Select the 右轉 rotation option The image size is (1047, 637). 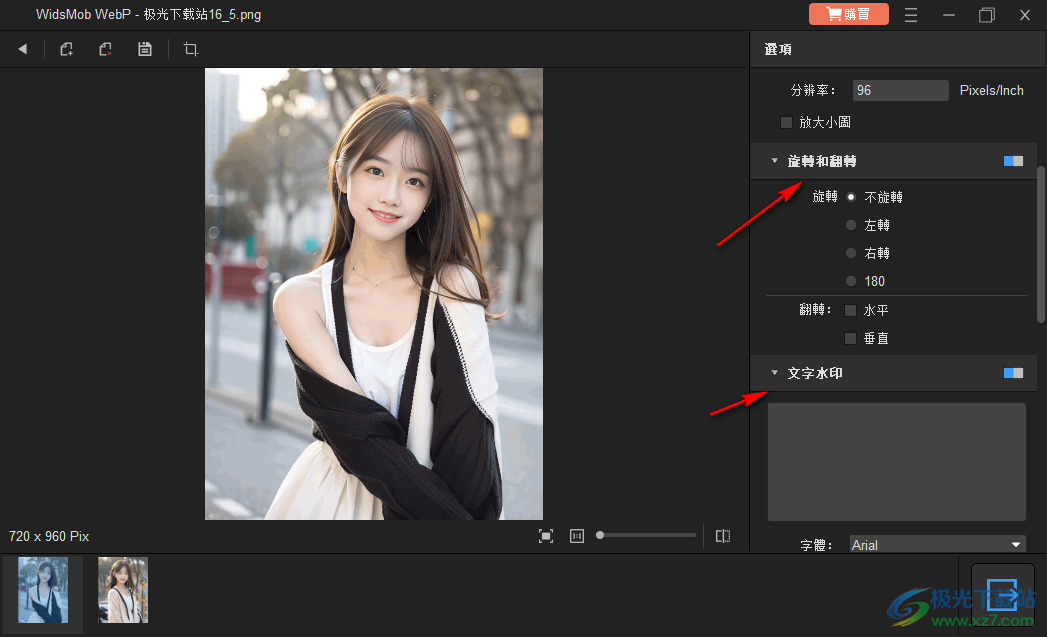pos(851,253)
